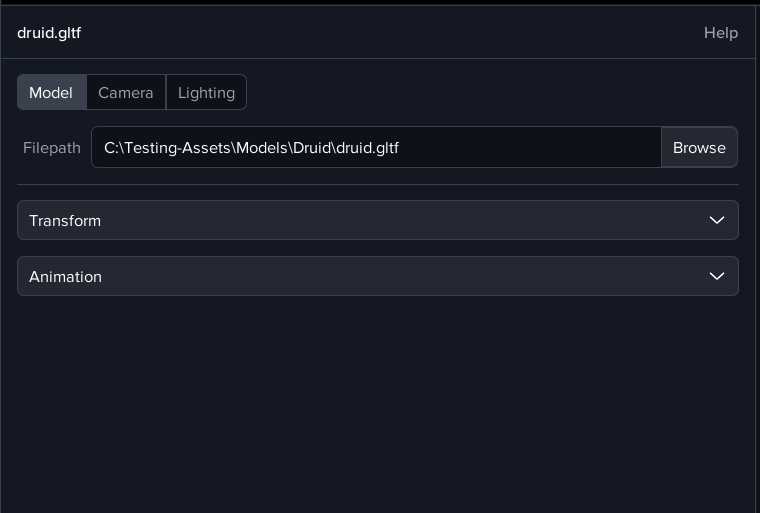Click the divider line below the Filepath row
This screenshot has height=513, width=760.
[x=378, y=184]
